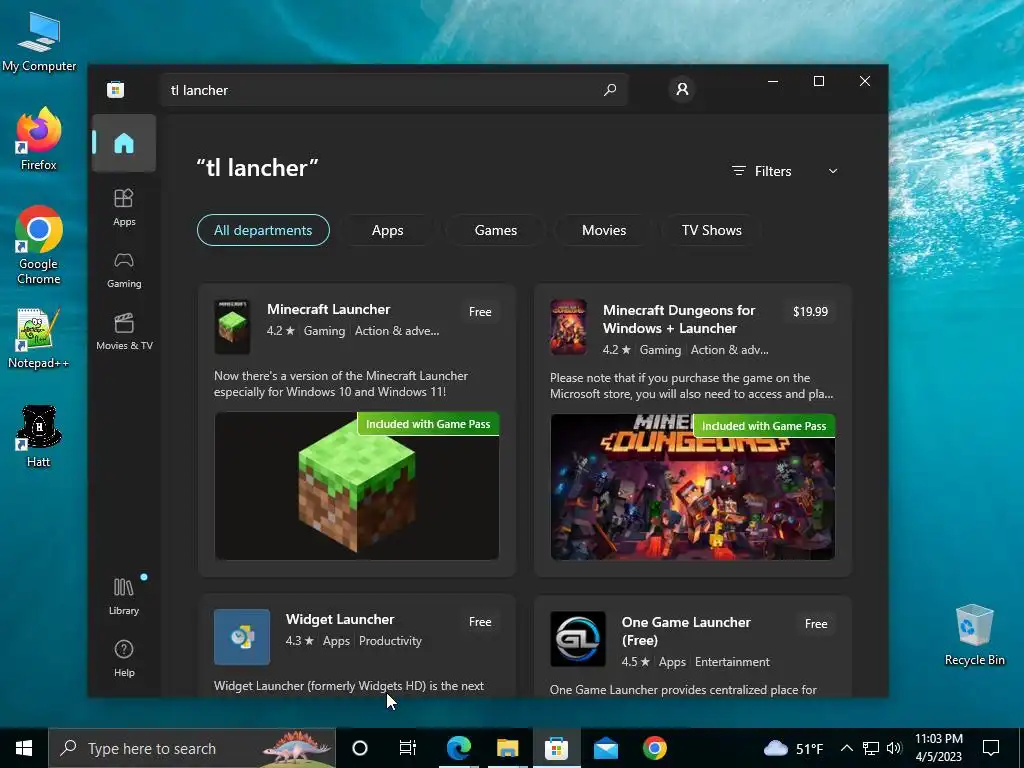The image size is (1024, 768).
Task: Select the Apps department filter
Action: pyautogui.click(x=387, y=230)
